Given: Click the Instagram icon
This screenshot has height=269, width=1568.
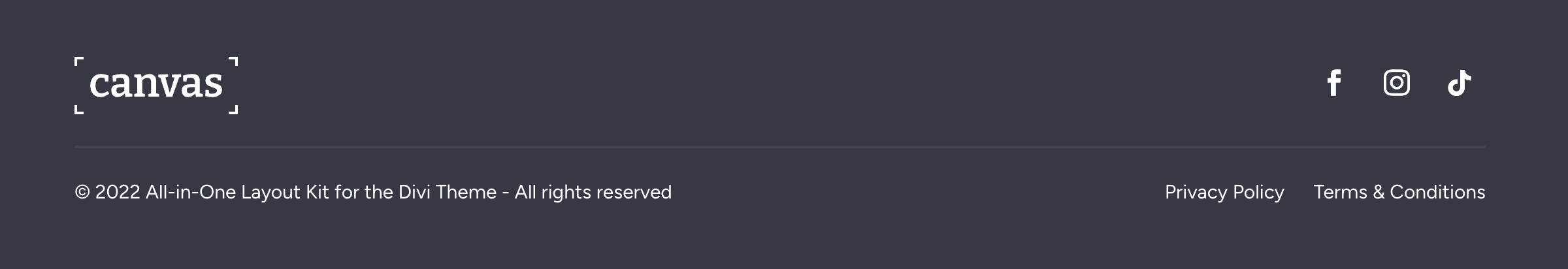Looking at the screenshot, I should click(1396, 83).
